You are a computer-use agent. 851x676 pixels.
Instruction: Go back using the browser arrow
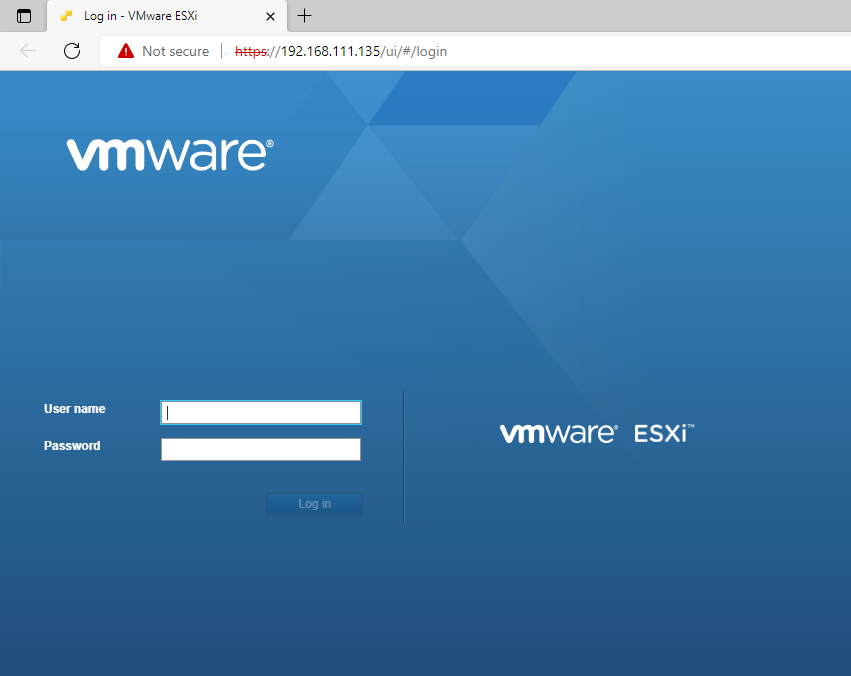click(28, 51)
